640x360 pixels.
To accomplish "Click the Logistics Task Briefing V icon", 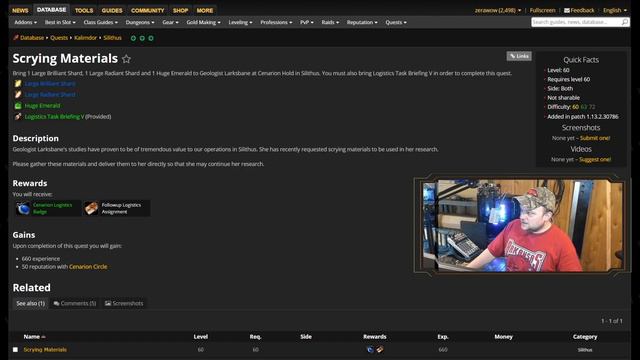I will point(18,117).
